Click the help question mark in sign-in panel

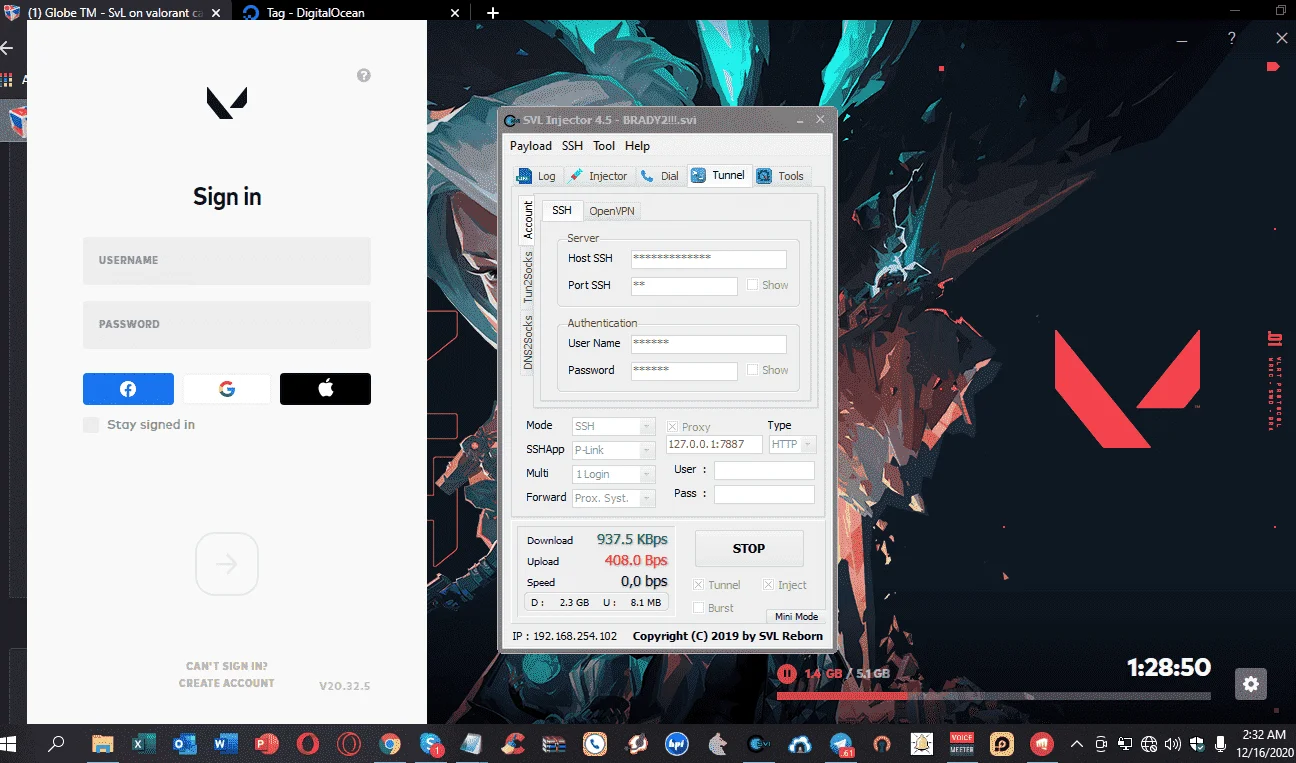pyautogui.click(x=364, y=75)
